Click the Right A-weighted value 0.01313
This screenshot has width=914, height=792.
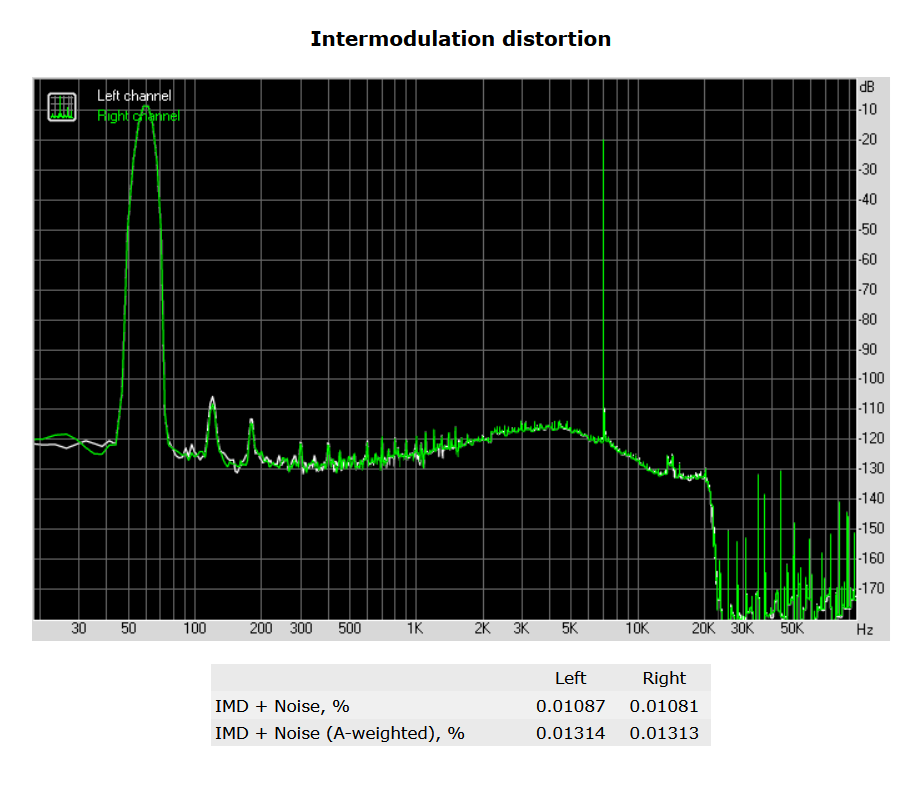coord(664,733)
